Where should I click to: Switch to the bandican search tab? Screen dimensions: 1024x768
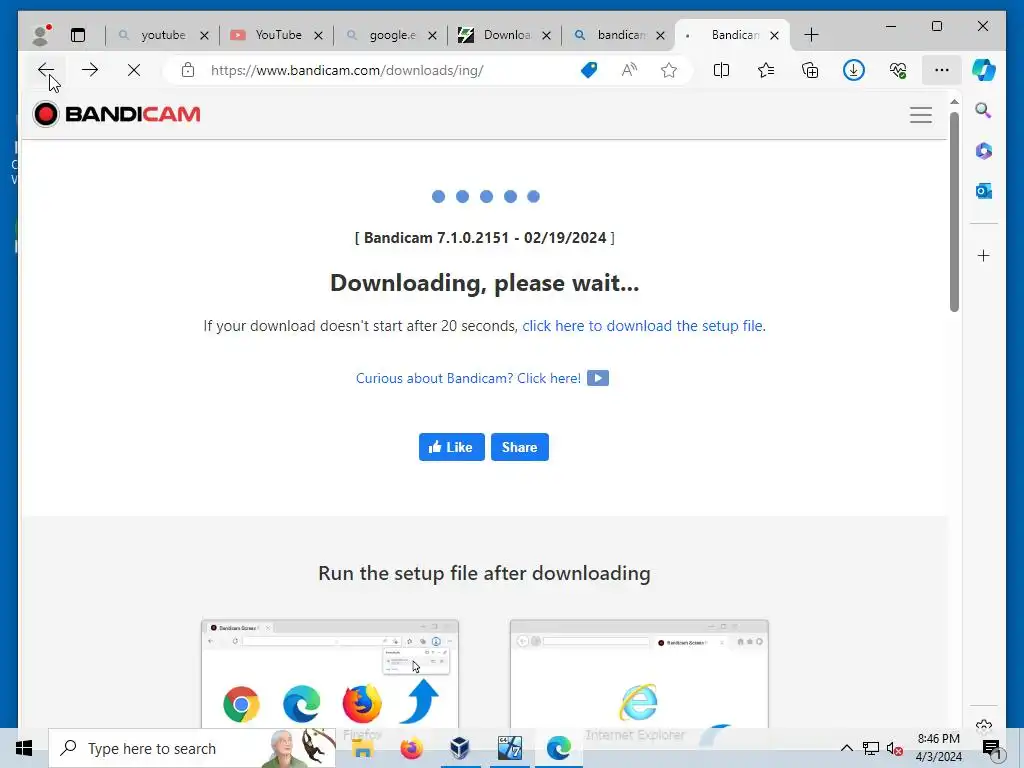(x=611, y=35)
